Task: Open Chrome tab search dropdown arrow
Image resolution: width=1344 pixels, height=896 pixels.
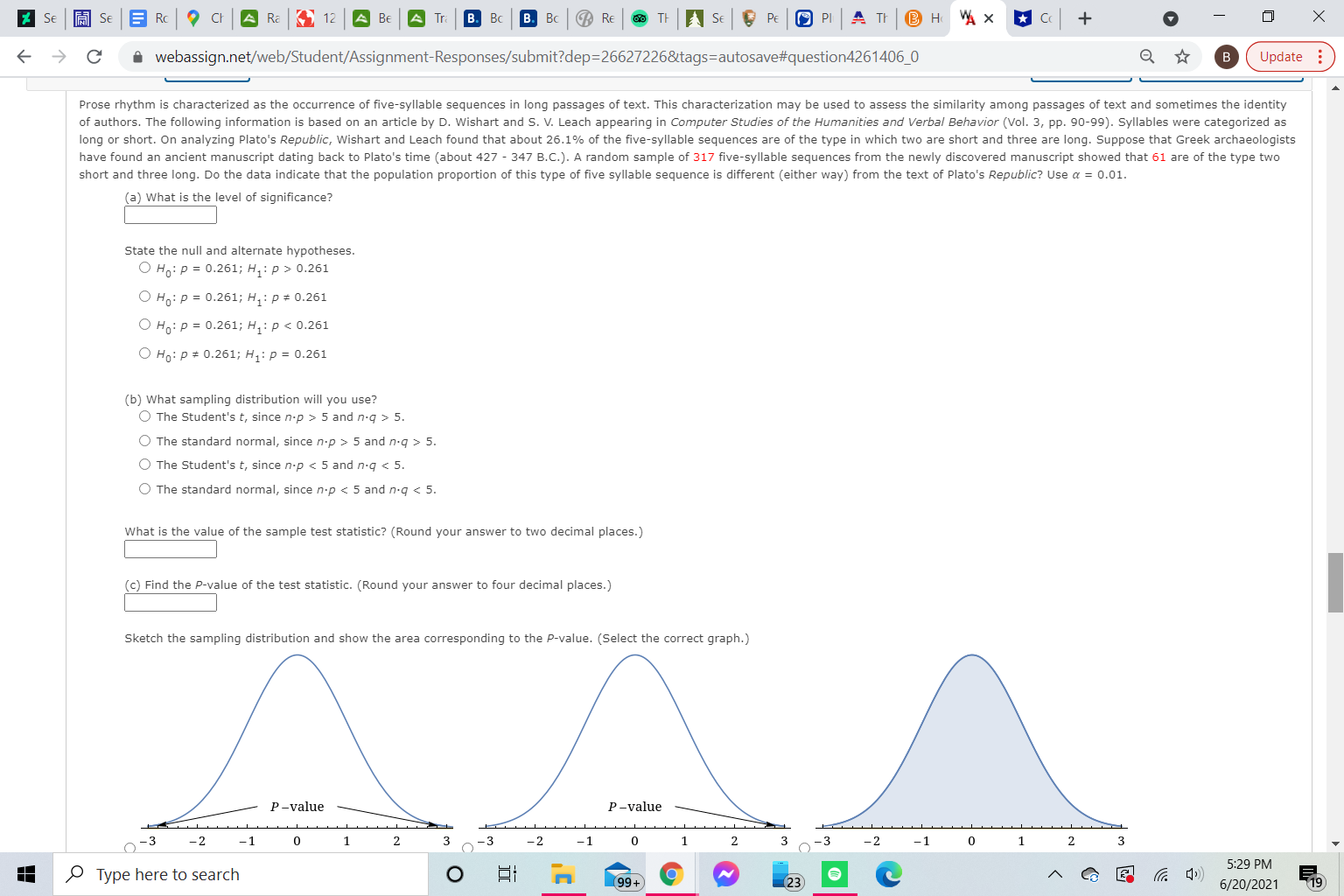Action: pyautogui.click(x=1171, y=18)
